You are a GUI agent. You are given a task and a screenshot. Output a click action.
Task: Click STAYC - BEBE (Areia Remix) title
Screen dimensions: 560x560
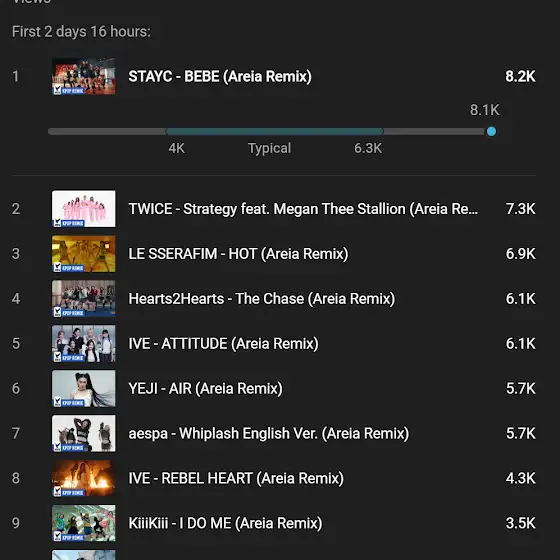220,76
